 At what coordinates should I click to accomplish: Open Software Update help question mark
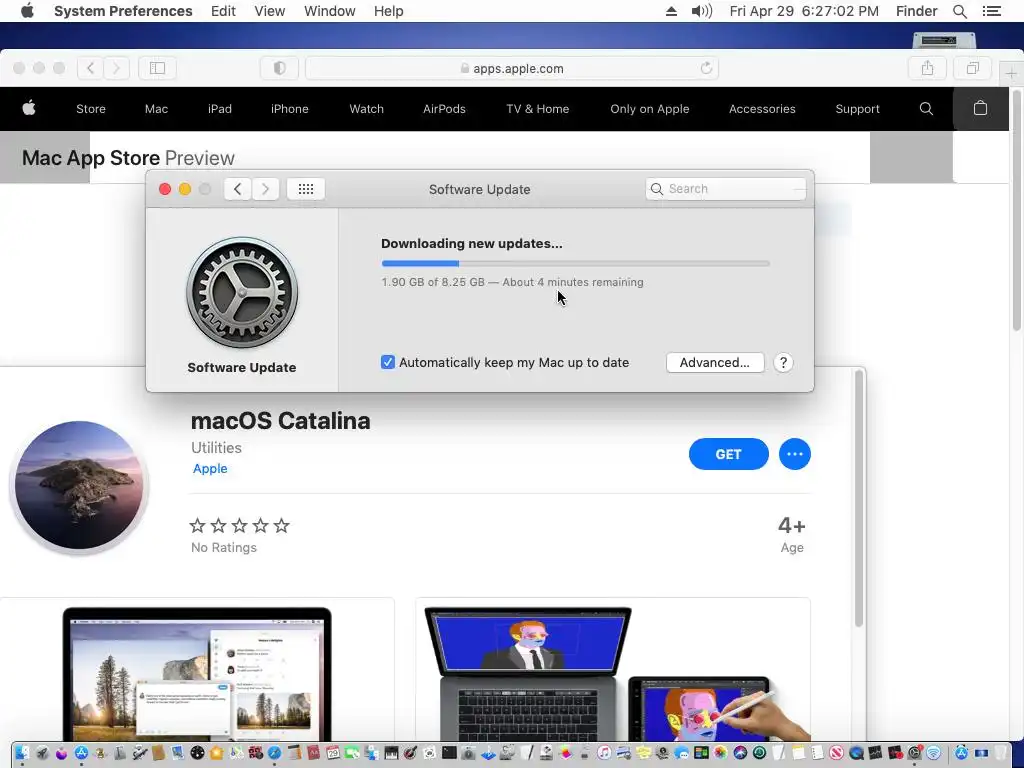point(783,362)
